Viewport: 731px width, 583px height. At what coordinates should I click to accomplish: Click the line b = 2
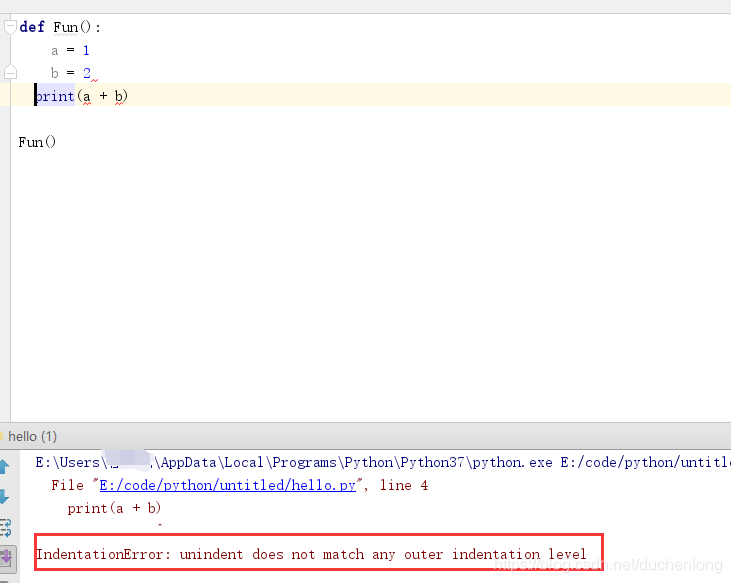click(71, 73)
